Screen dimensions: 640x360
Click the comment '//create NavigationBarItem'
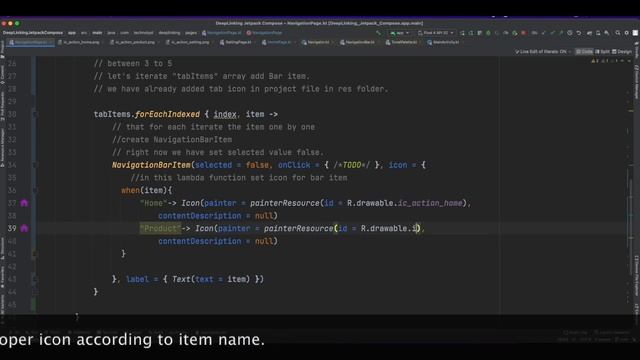pos(172,140)
